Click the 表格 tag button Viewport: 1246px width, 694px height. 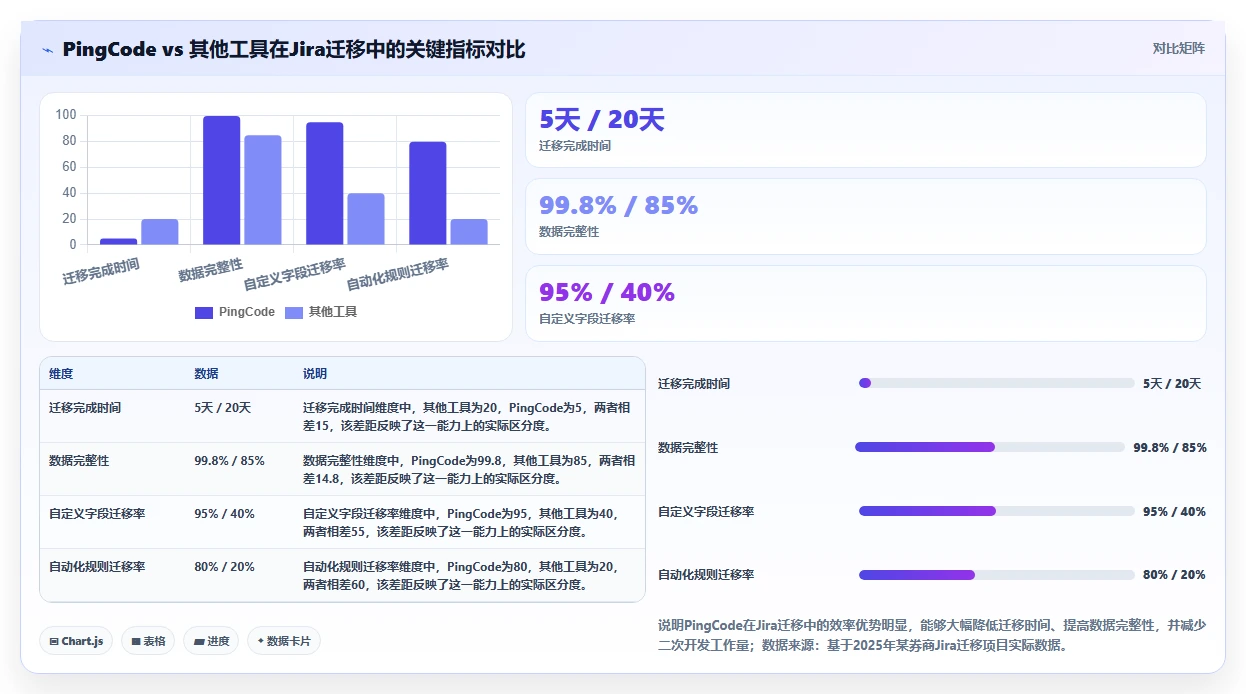pos(148,641)
